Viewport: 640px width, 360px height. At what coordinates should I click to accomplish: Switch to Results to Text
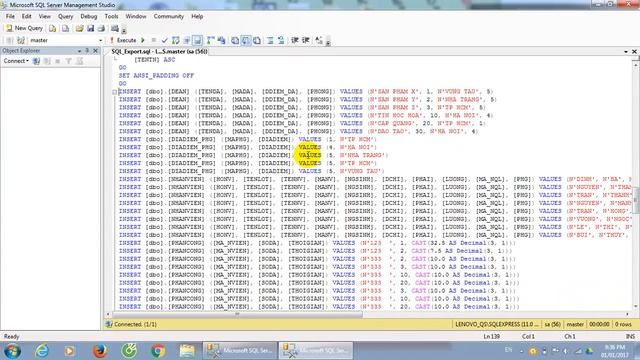click(x=235, y=40)
